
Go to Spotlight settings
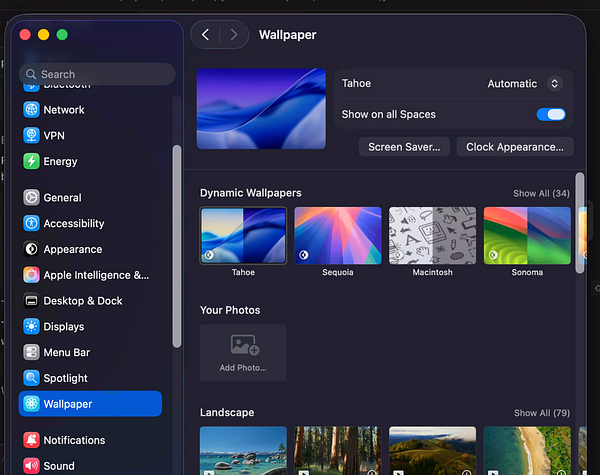click(90, 378)
